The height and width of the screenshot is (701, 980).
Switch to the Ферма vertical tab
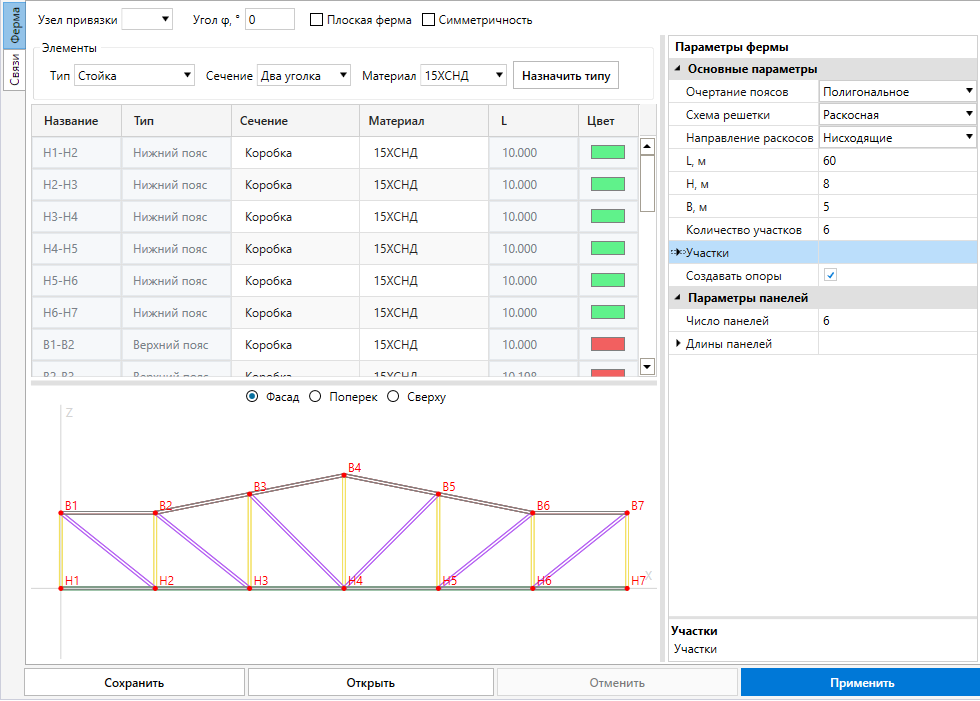point(14,25)
